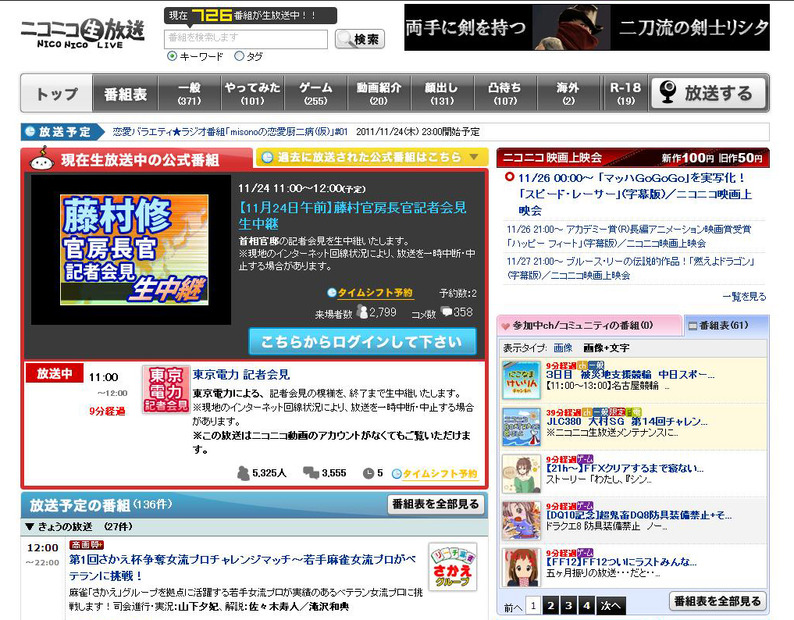Click こちらからログインして下さい login button
Viewport: 794px width, 620px height.
click(x=363, y=341)
